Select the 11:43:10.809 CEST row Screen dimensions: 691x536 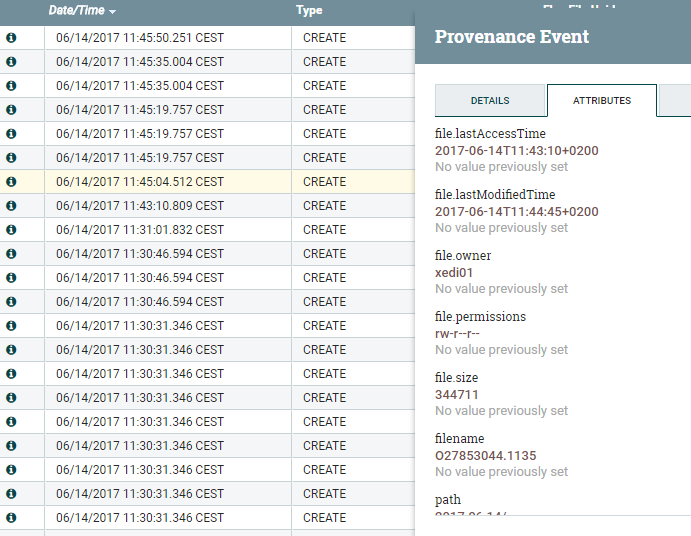pyautogui.click(x=140, y=205)
